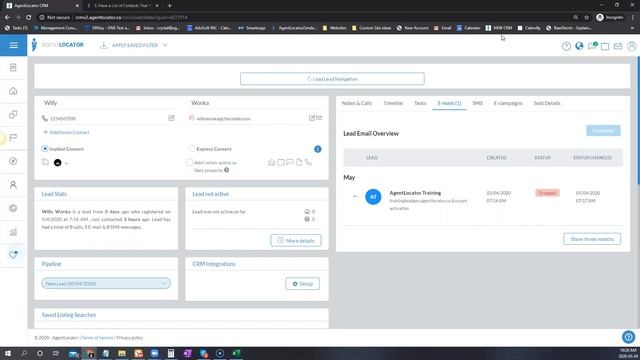The width and height of the screenshot is (640, 360).
Task: Click the house action icon in contact card
Action: click(271, 162)
